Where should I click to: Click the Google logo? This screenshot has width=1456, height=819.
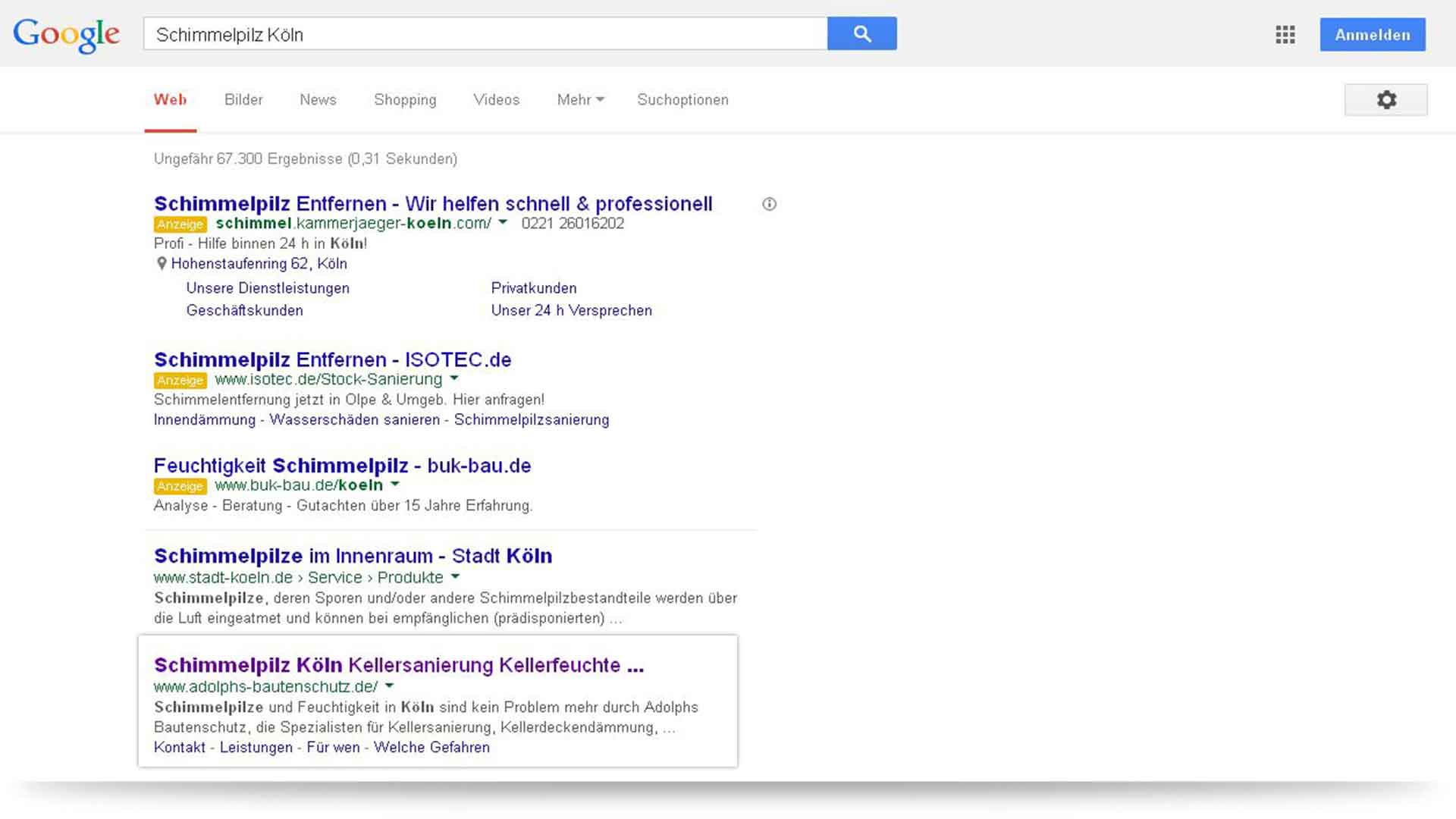67,35
